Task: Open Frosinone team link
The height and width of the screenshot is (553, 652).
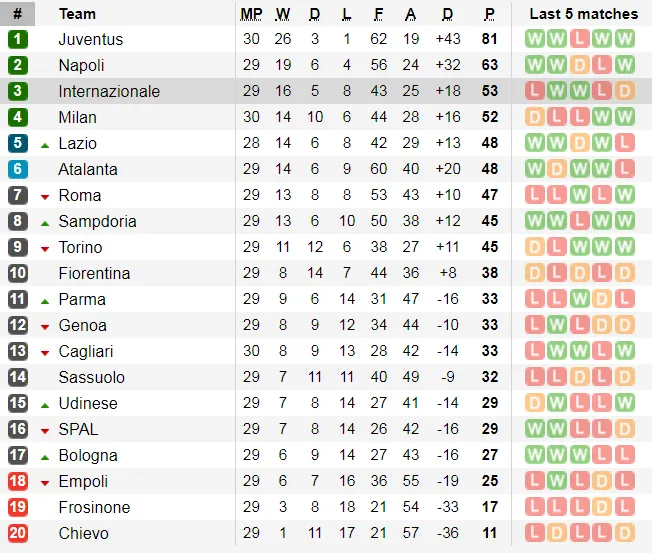Action: pyautogui.click(x=94, y=507)
